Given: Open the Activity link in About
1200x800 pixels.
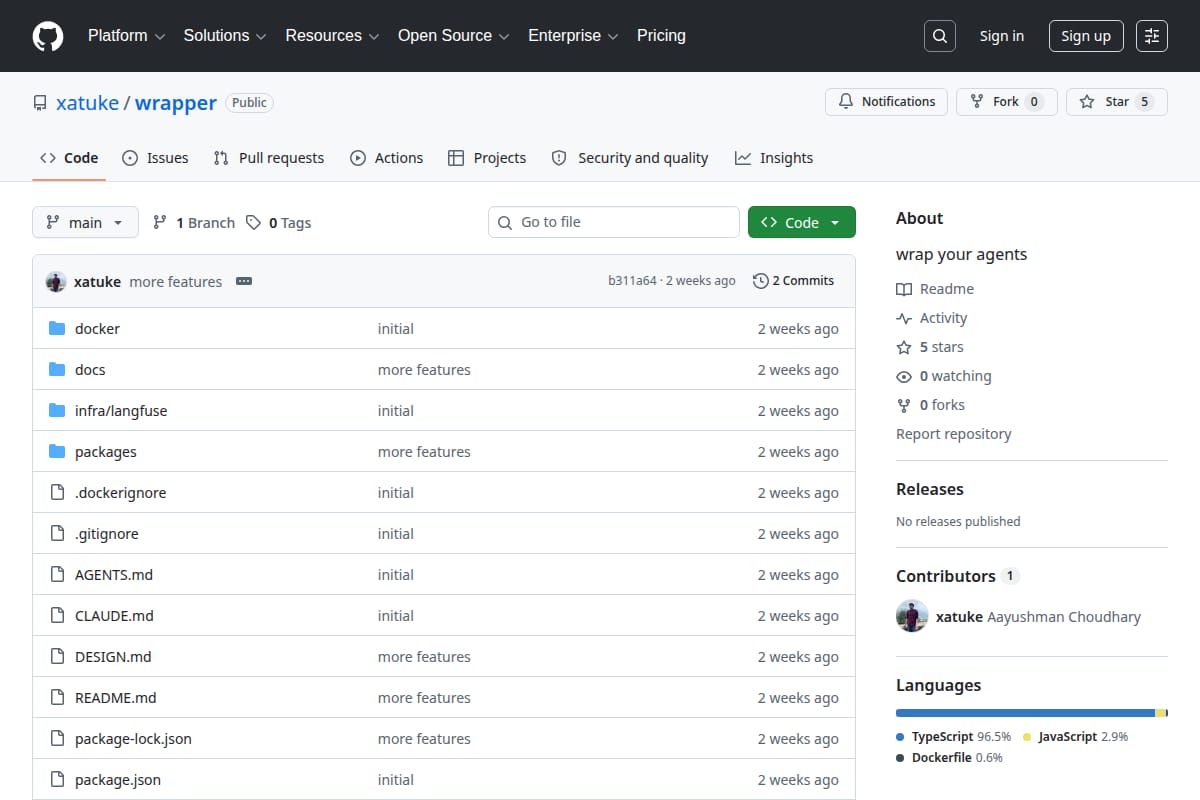Looking at the screenshot, I should click(x=932, y=318).
